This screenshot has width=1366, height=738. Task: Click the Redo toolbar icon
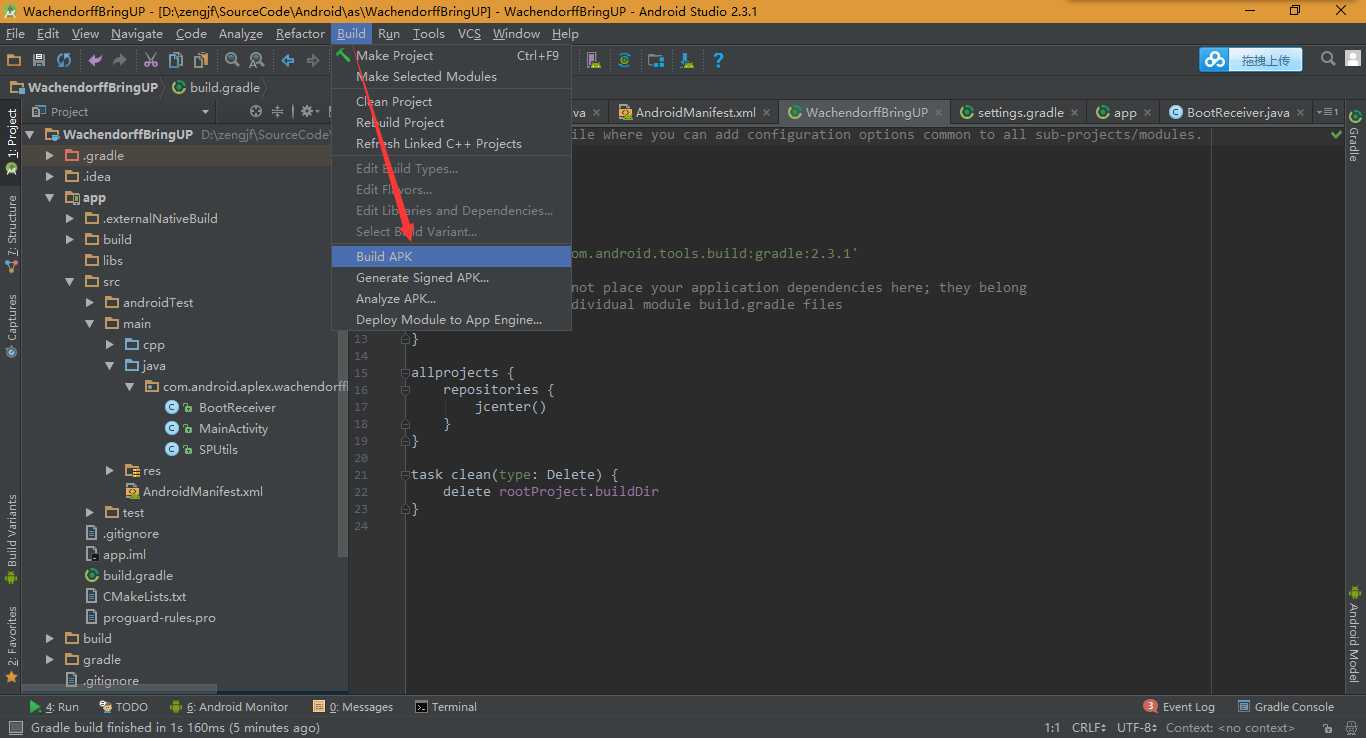pos(120,60)
